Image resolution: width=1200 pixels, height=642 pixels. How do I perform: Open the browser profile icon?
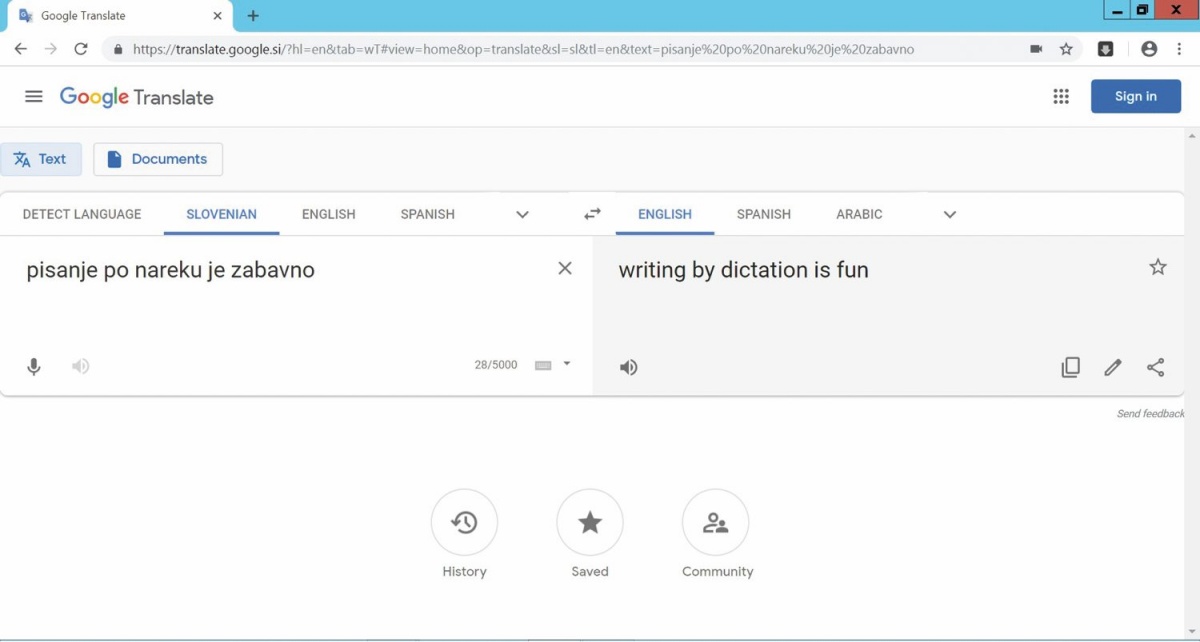[x=1149, y=49]
